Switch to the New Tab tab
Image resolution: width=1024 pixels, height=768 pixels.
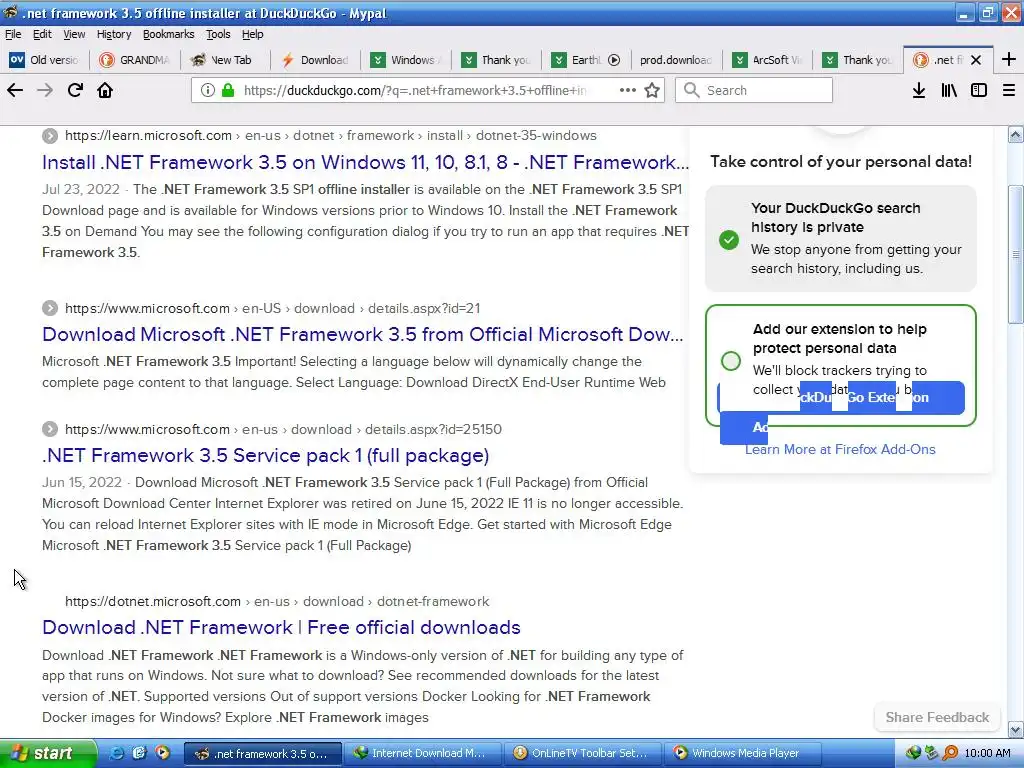[x=224, y=60]
